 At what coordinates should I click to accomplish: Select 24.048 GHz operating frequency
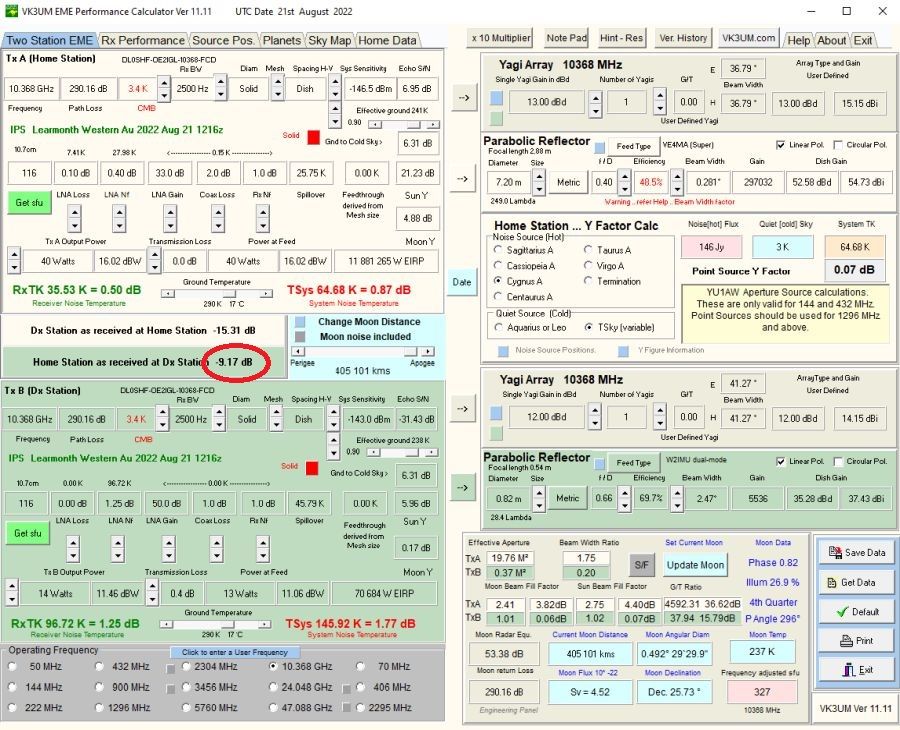(x=273, y=687)
